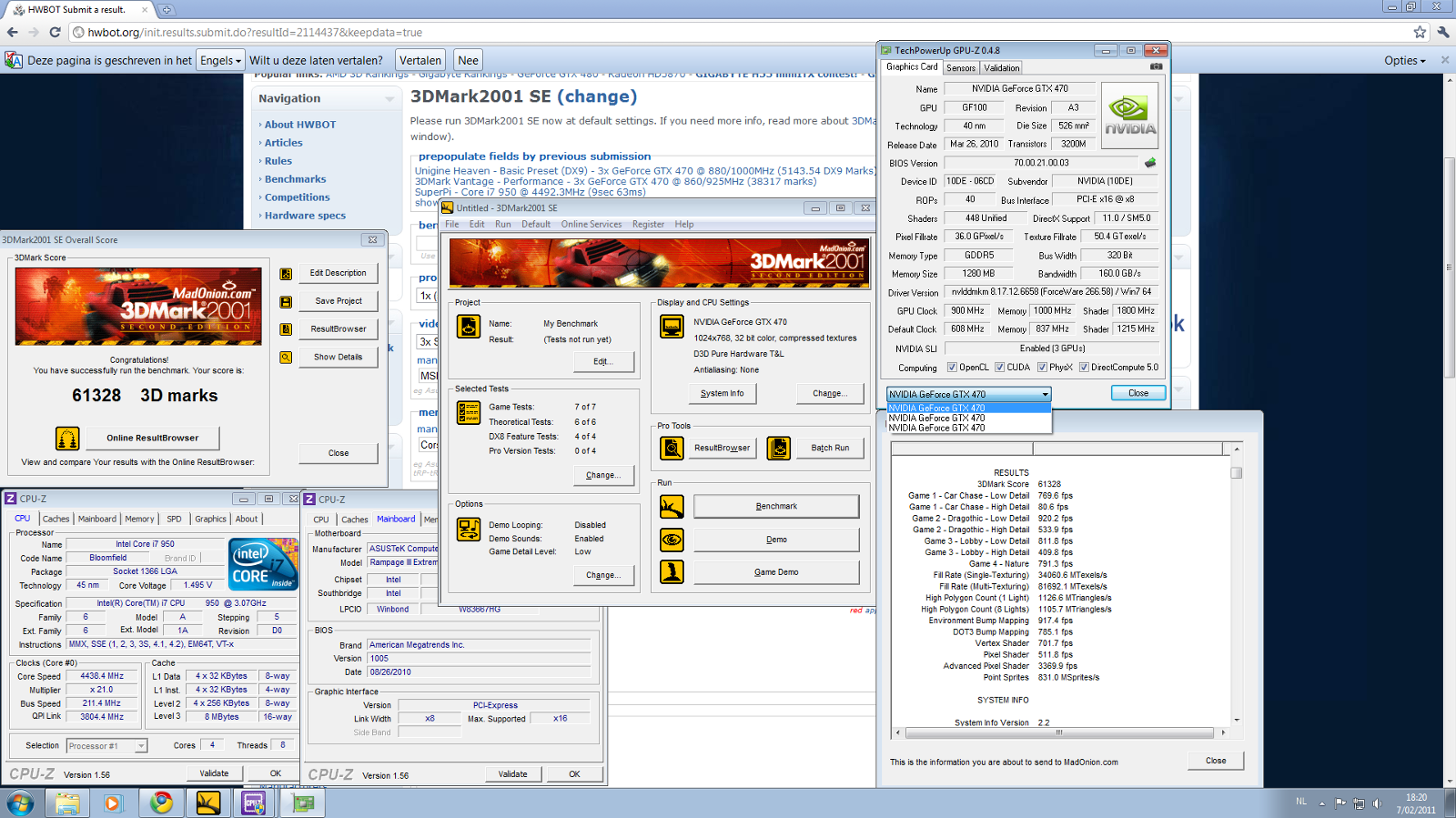Open the File menu in 3DMark2001

(x=451, y=224)
